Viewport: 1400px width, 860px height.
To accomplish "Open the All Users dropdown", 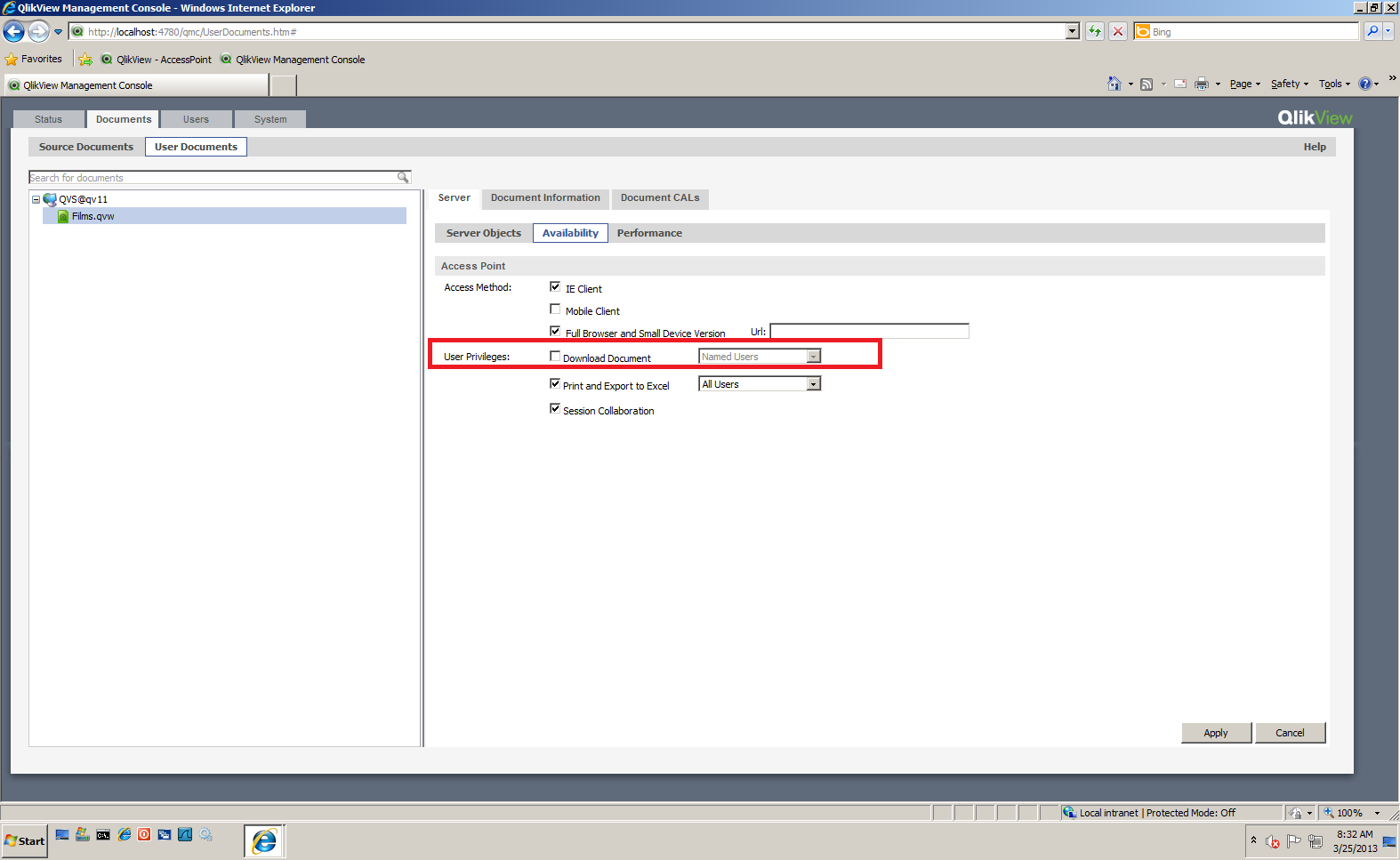I will [x=760, y=384].
